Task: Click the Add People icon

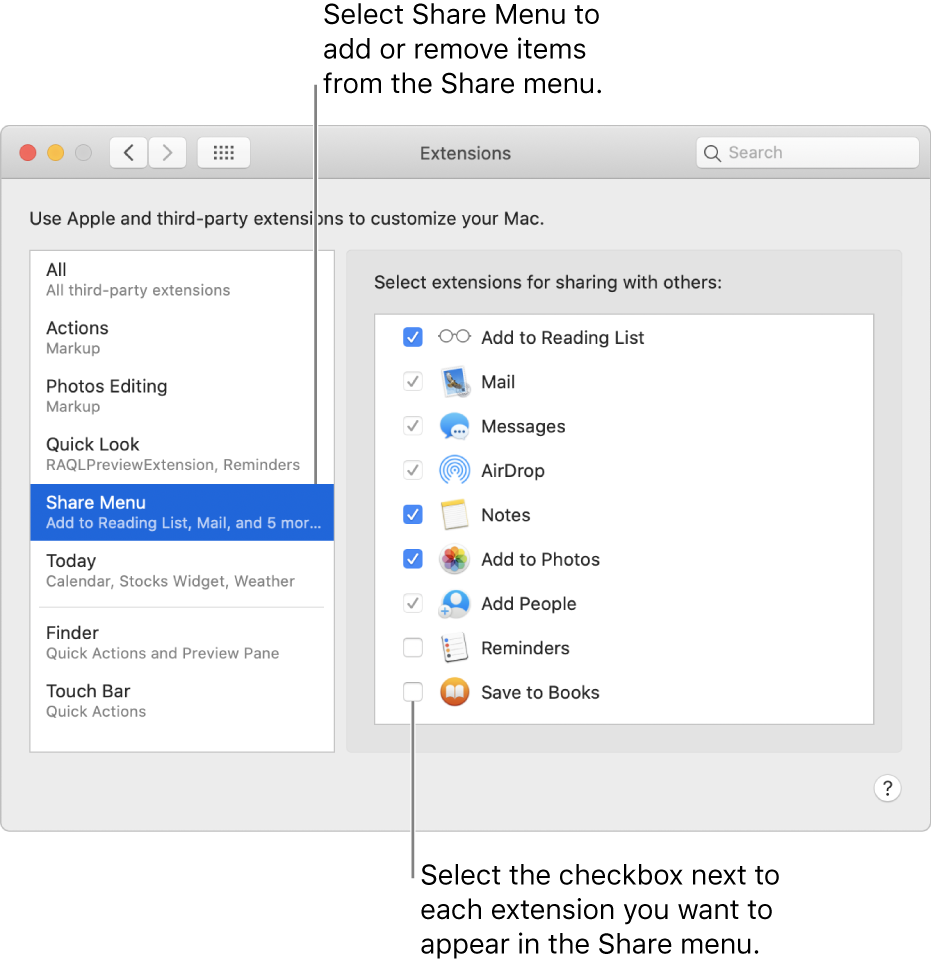Action: point(454,603)
